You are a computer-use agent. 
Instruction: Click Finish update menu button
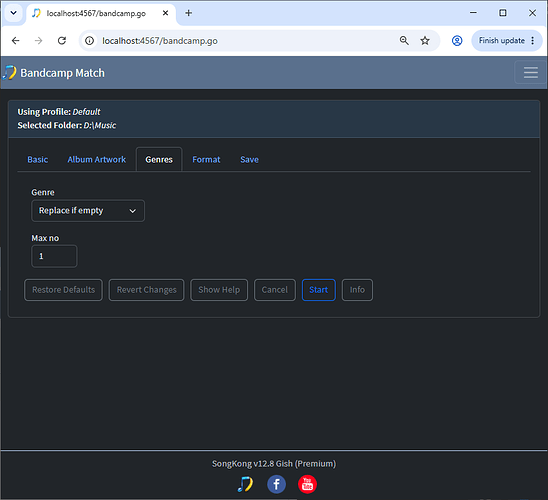pyautogui.click(x=506, y=41)
